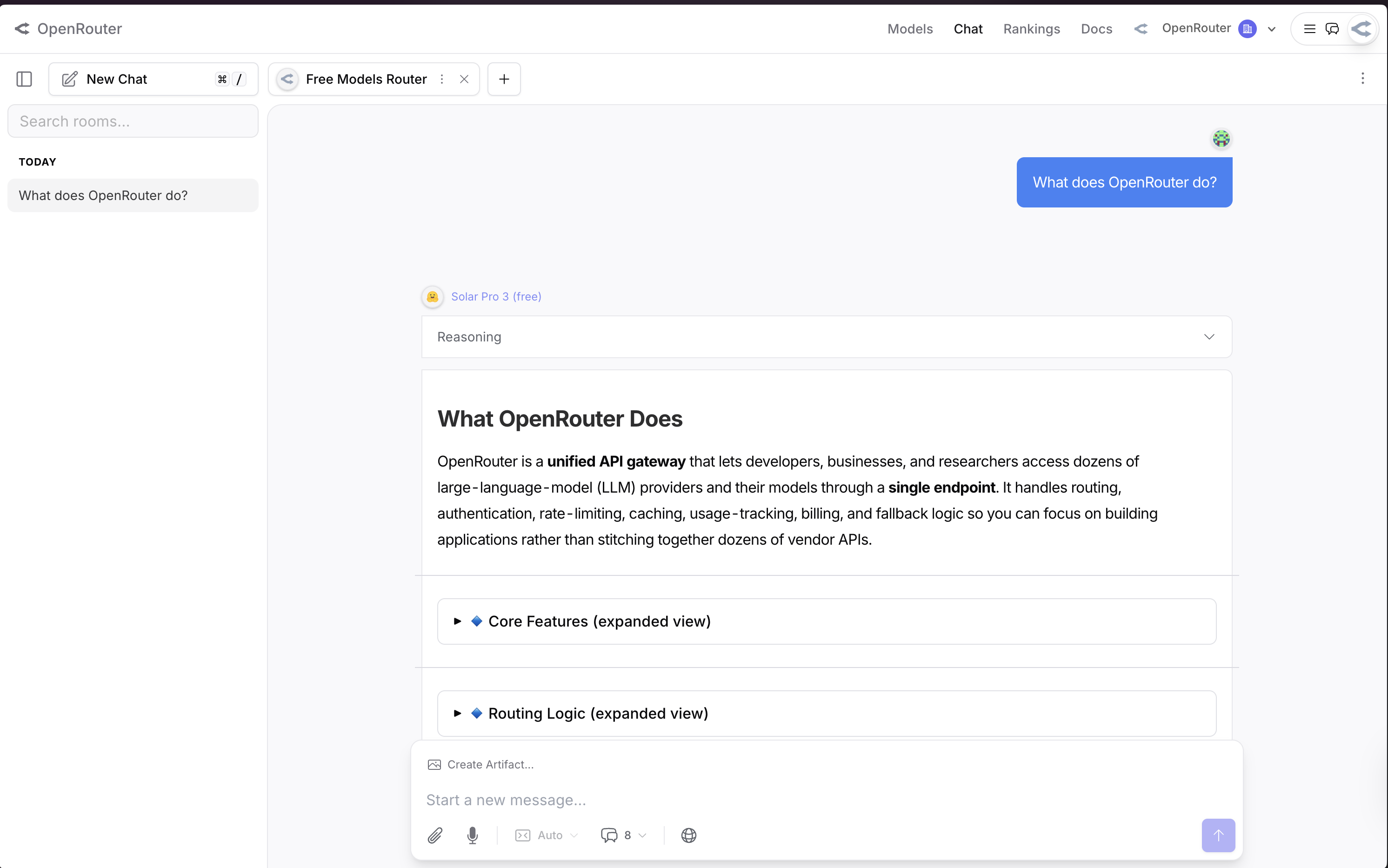Click the send message arrow button
The width and height of the screenshot is (1388, 868).
pos(1218,835)
